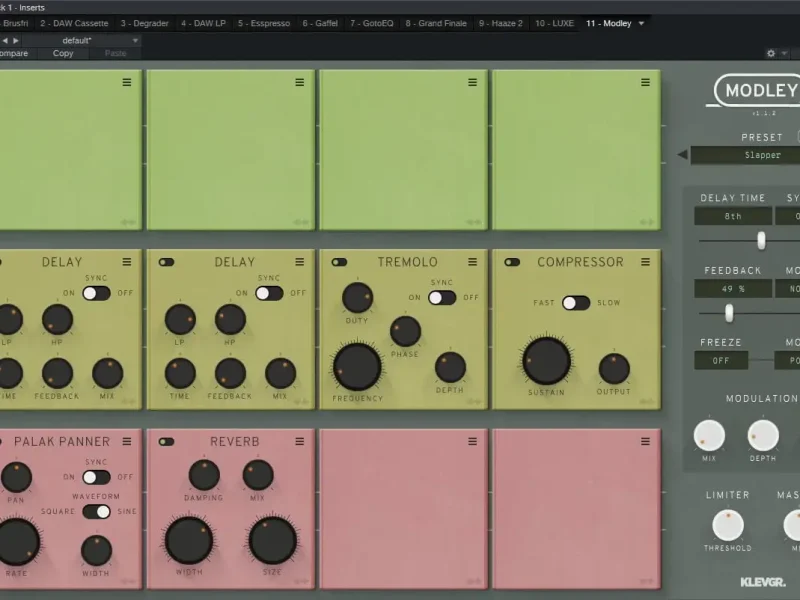This screenshot has height=600, width=800.
Task: Open the Delay Time 8th value selector
Action: coord(733,216)
